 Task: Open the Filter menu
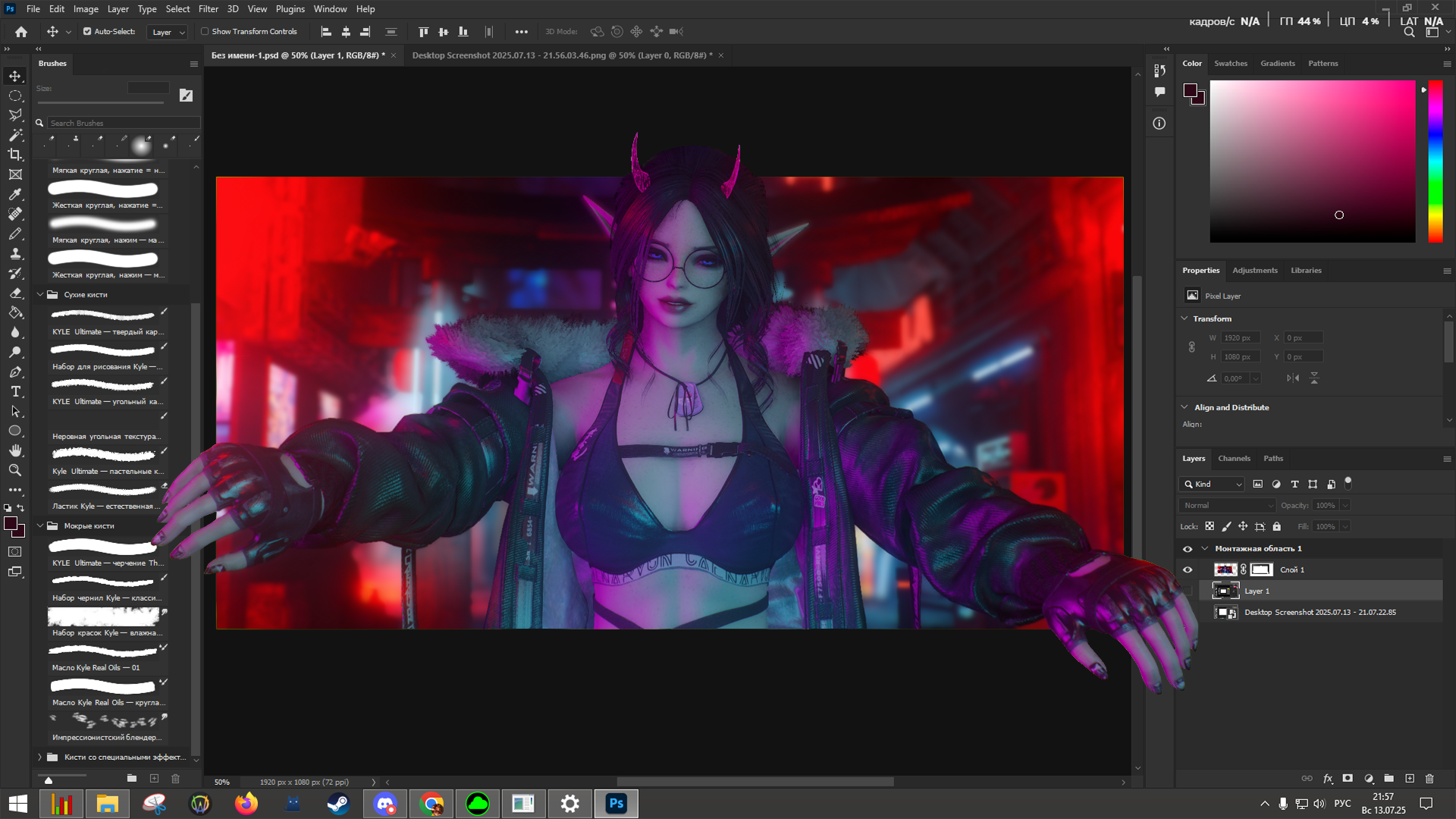coord(208,9)
